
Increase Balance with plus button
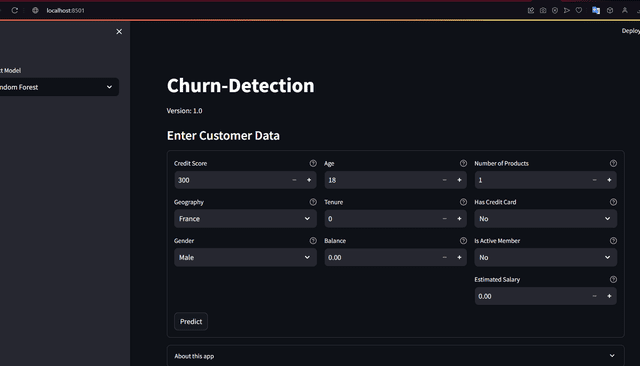click(459, 257)
